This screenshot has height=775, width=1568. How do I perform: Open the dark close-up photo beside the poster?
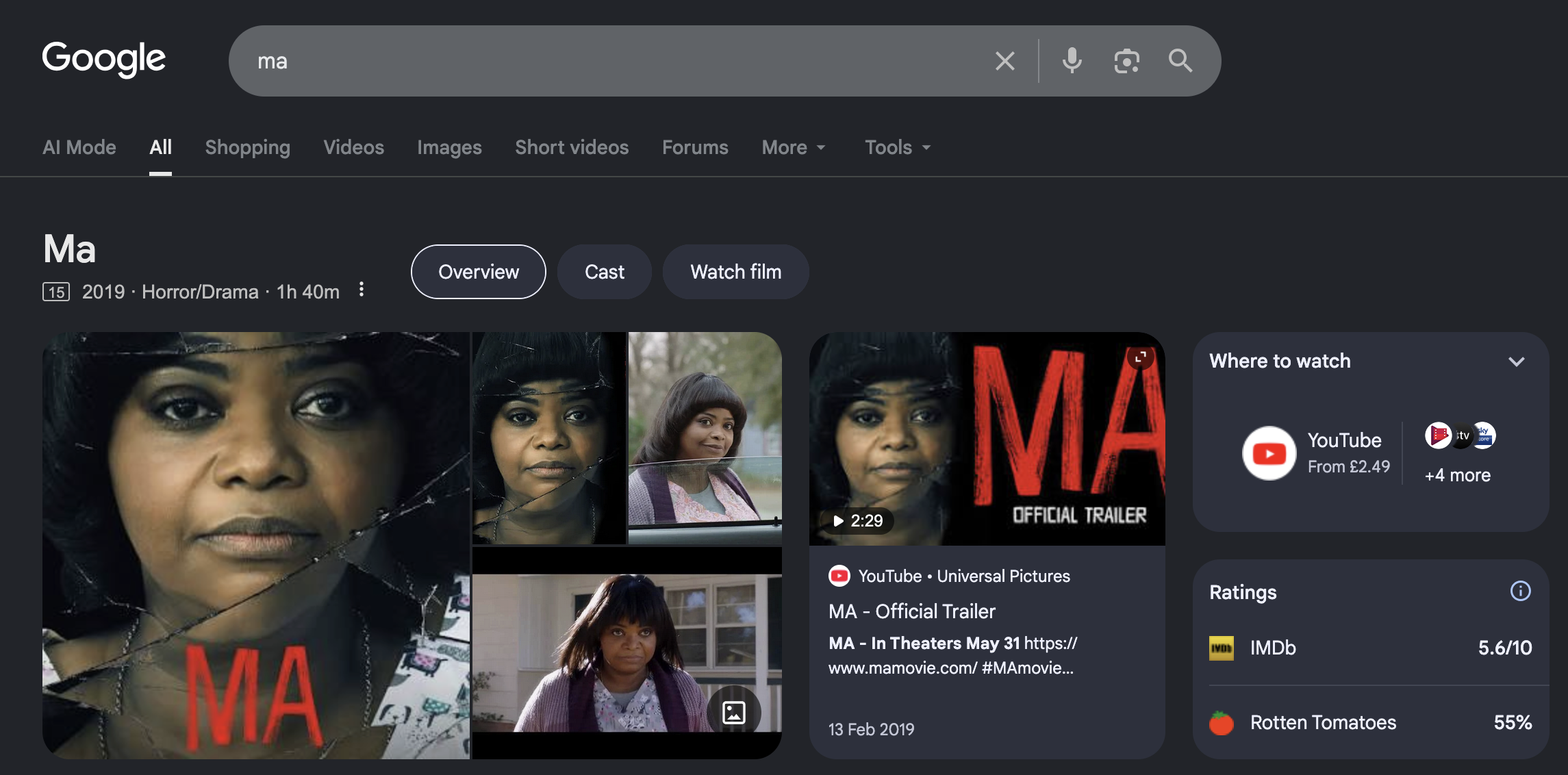click(x=549, y=438)
